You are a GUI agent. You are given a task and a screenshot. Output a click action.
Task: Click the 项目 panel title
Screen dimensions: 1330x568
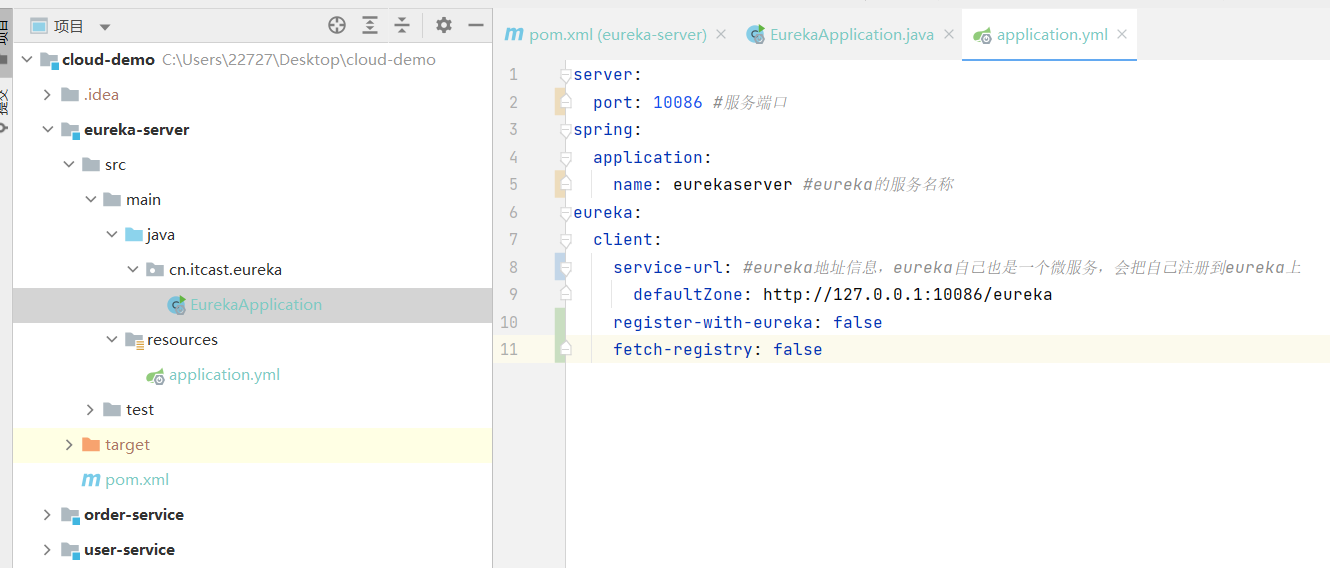pyautogui.click(x=69, y=26)
